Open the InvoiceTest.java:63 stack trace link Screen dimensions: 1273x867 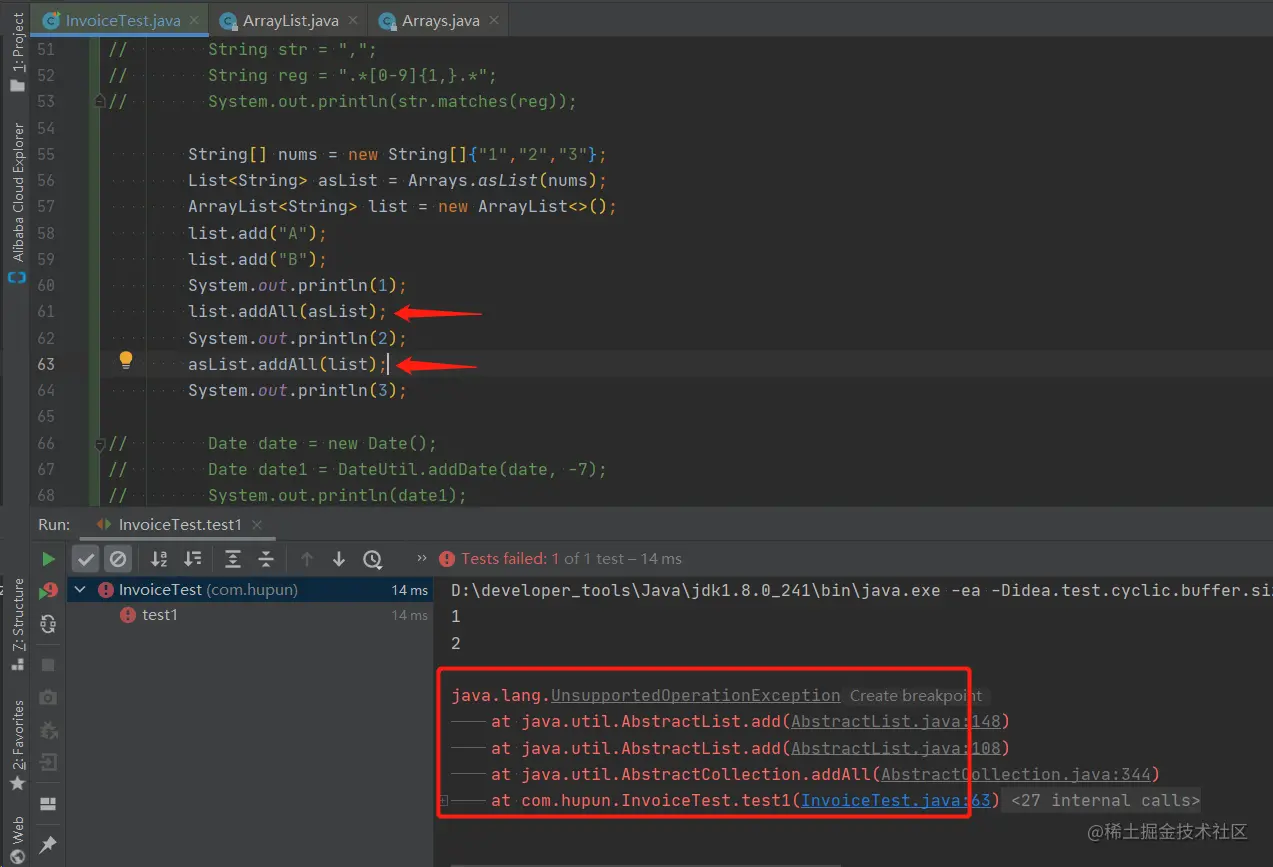895,800
